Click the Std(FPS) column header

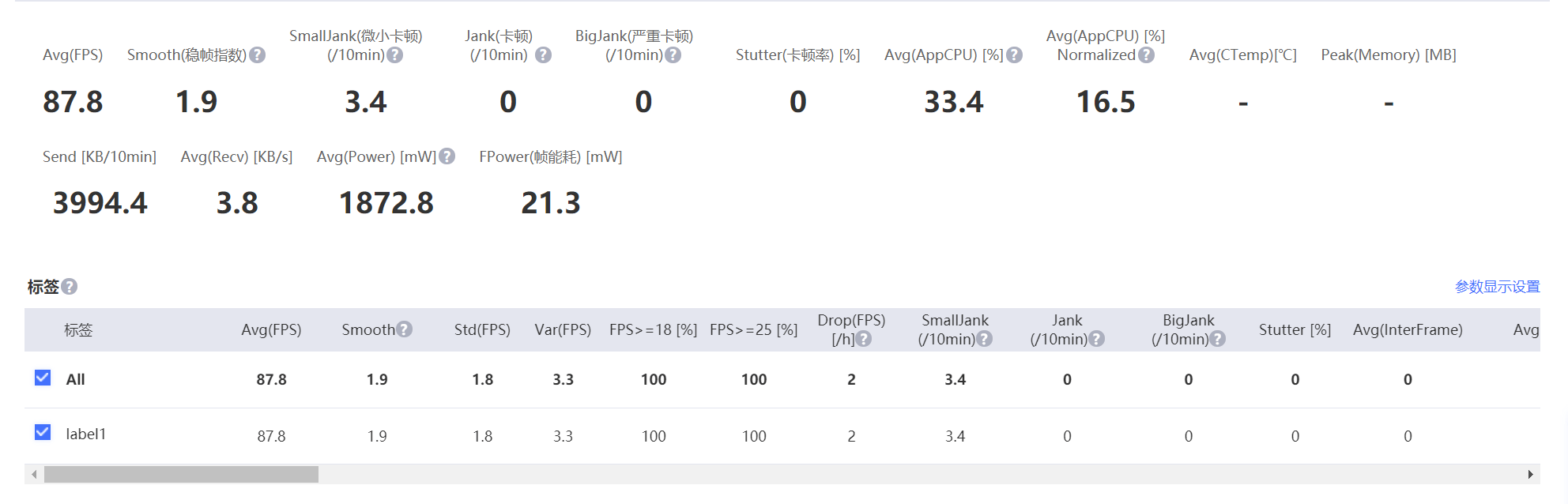coord(482,329)
